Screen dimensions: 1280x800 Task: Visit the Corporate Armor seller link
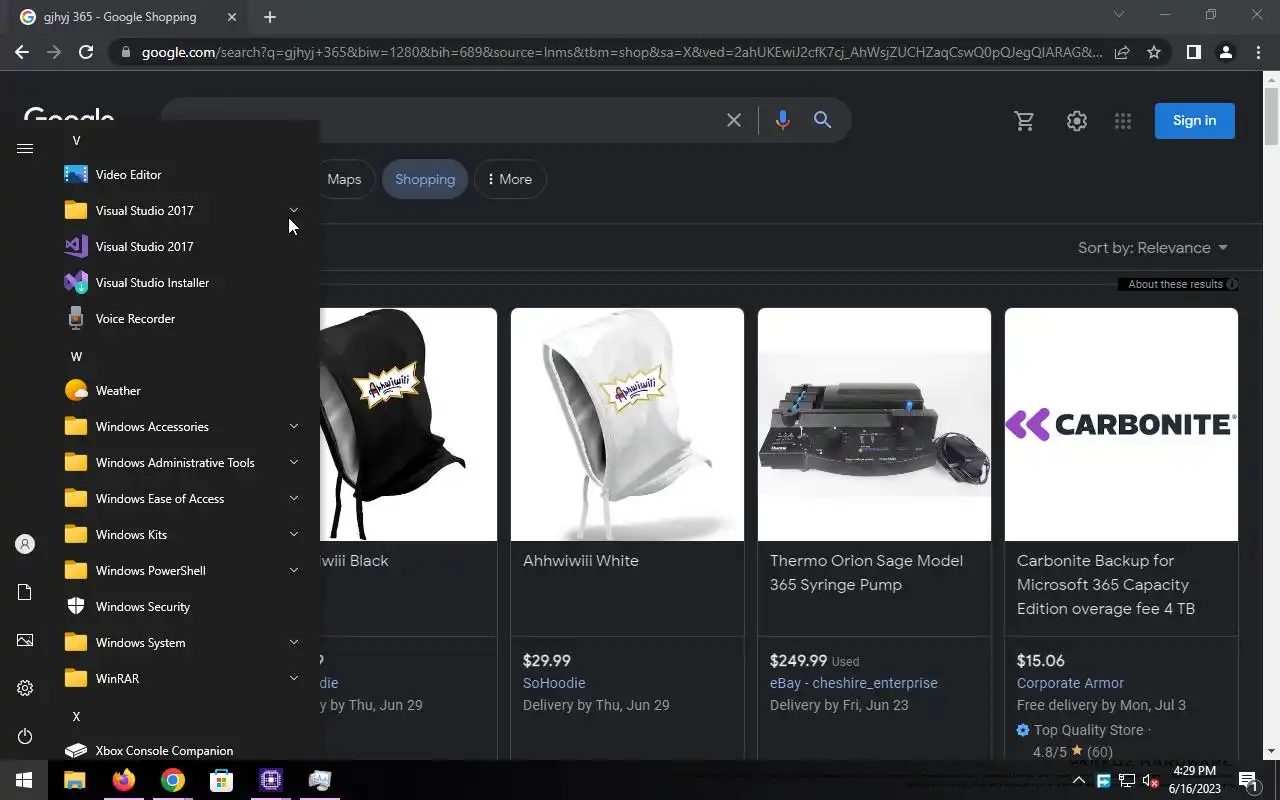tap(1070, 683)
